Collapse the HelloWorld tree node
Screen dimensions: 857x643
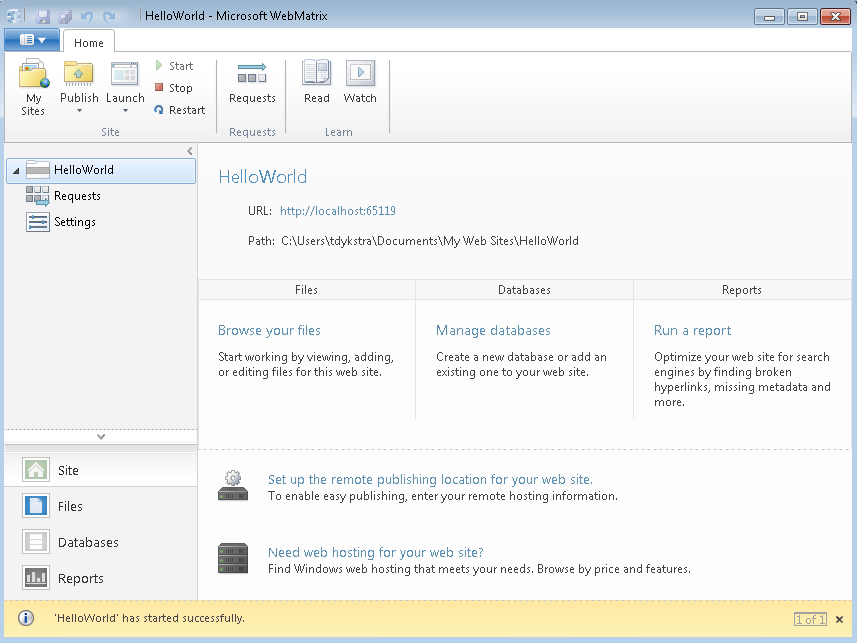point(16,171)
